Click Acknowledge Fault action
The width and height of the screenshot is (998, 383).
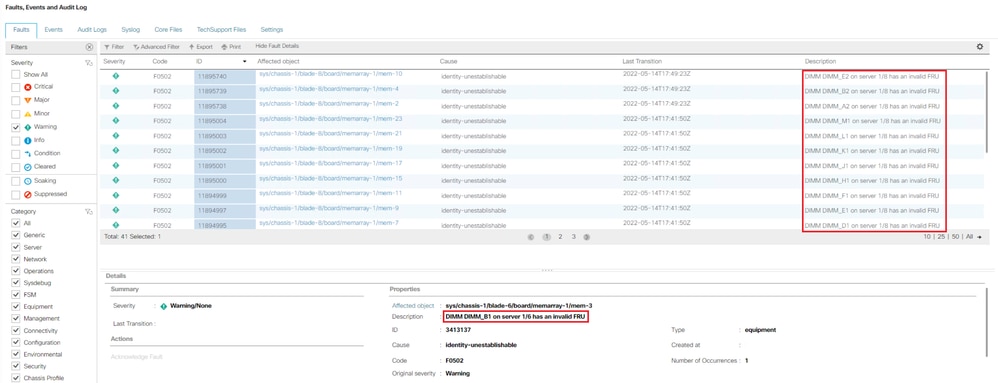(x=137, y=357)
